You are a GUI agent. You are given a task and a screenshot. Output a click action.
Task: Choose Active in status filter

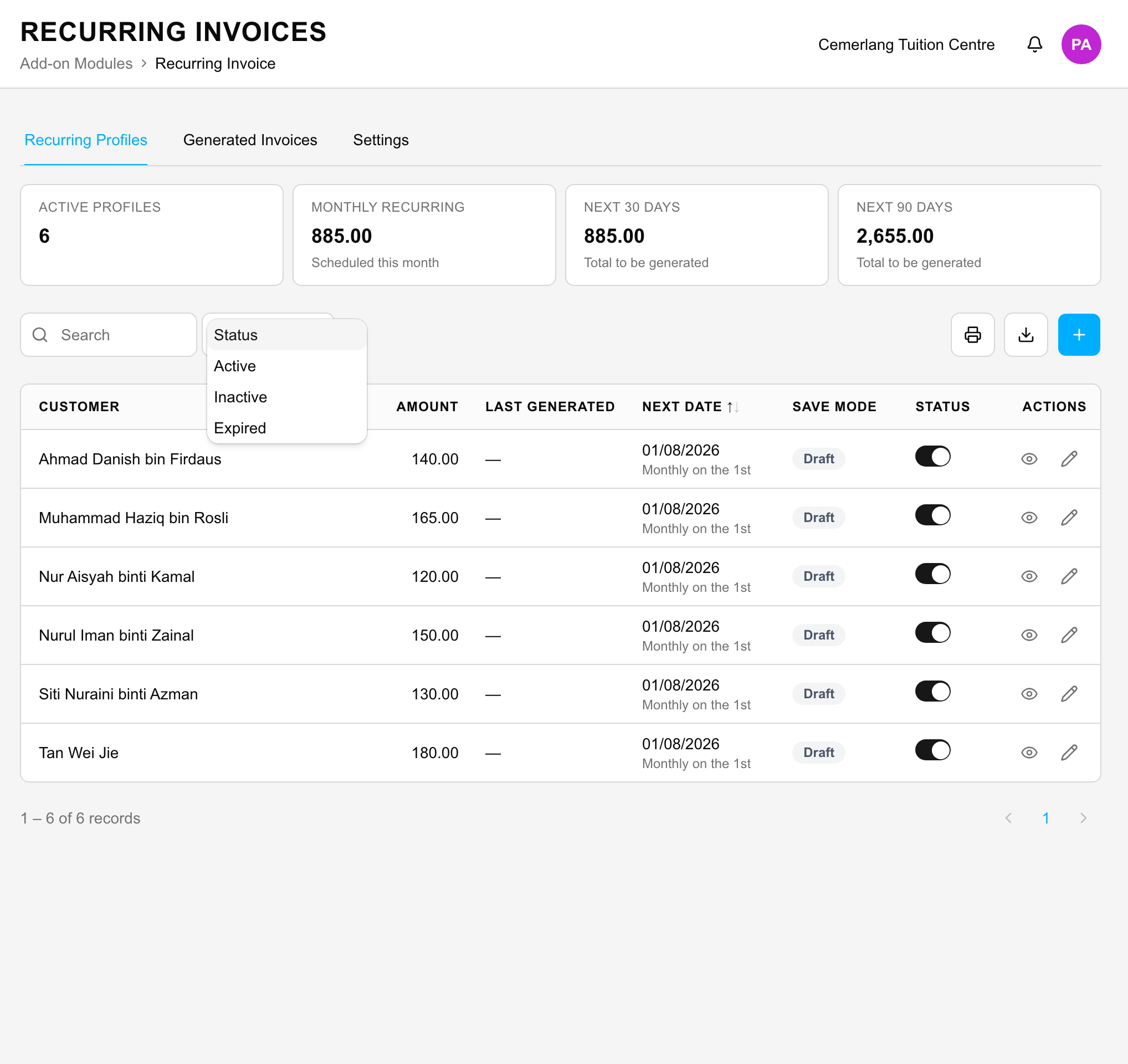286,366
